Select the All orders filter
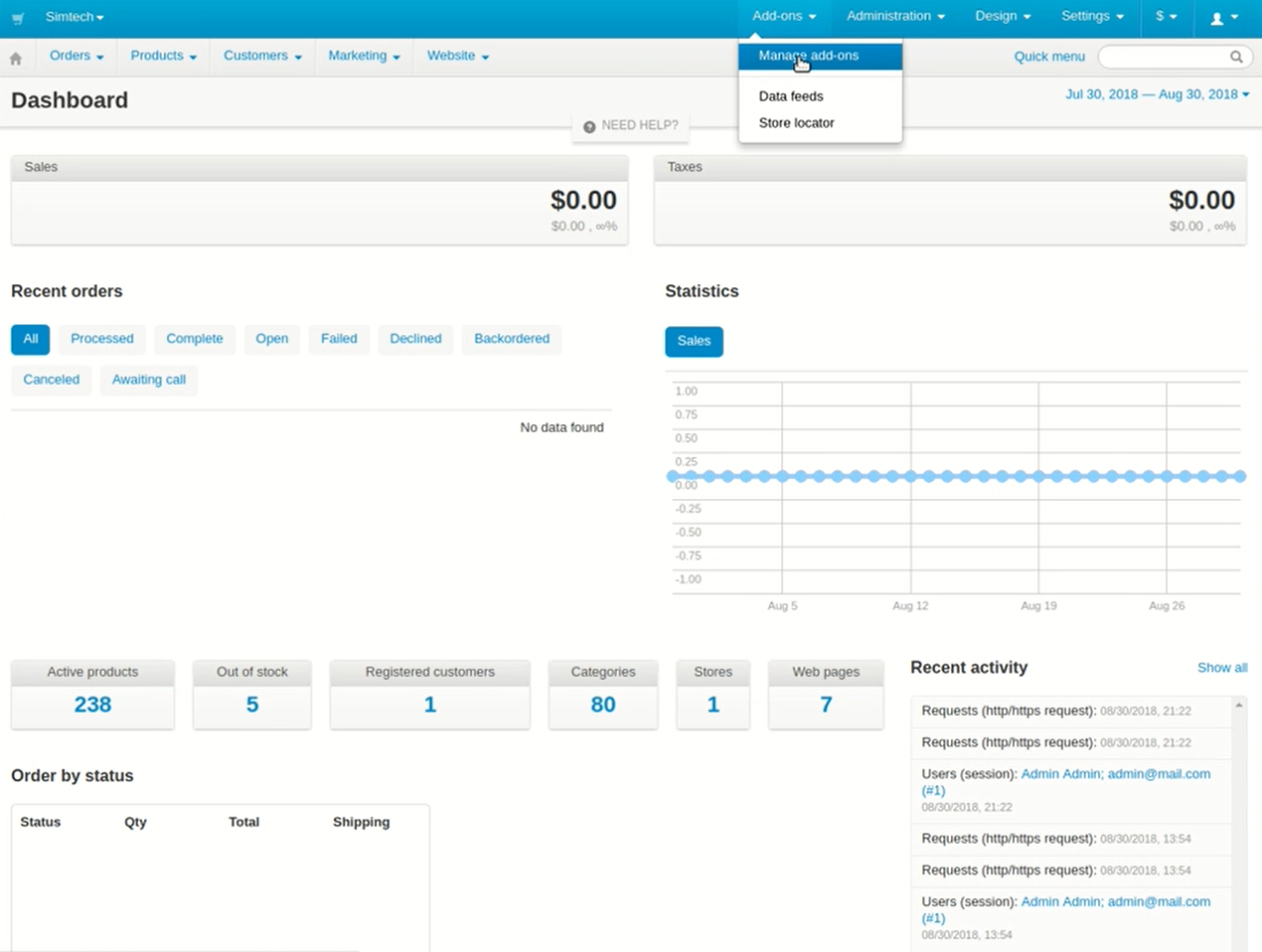Image resolution: width=1262 pixels, height=952 pixels. click(31, 339)
